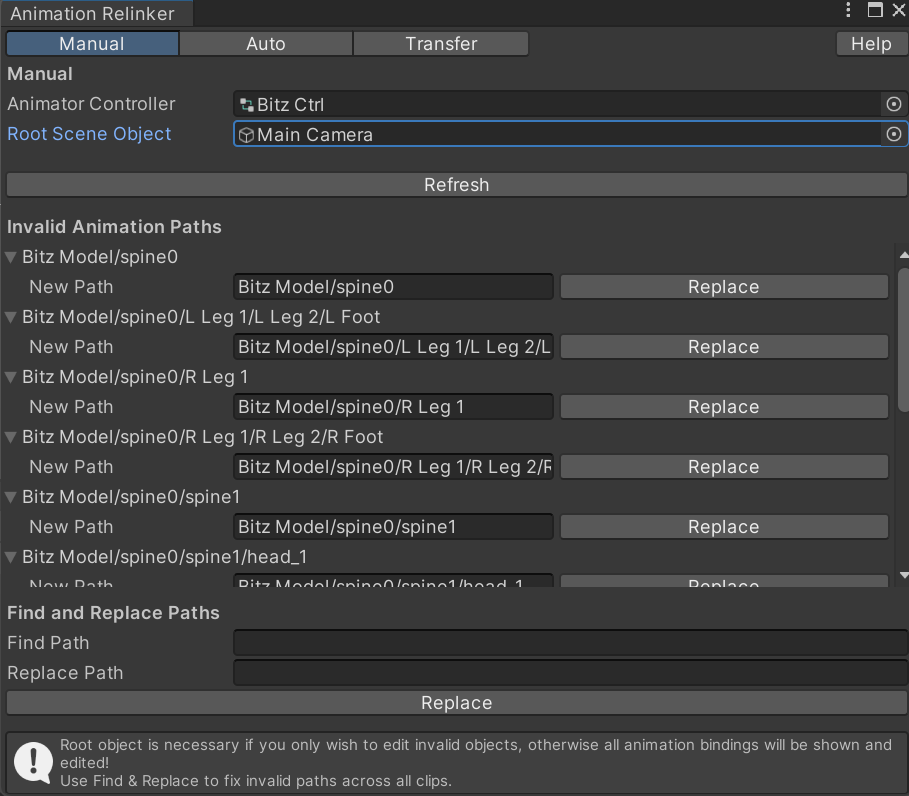Edit New Path field for R Foot path
The image size is (909, 796).
tap(393, 467)
